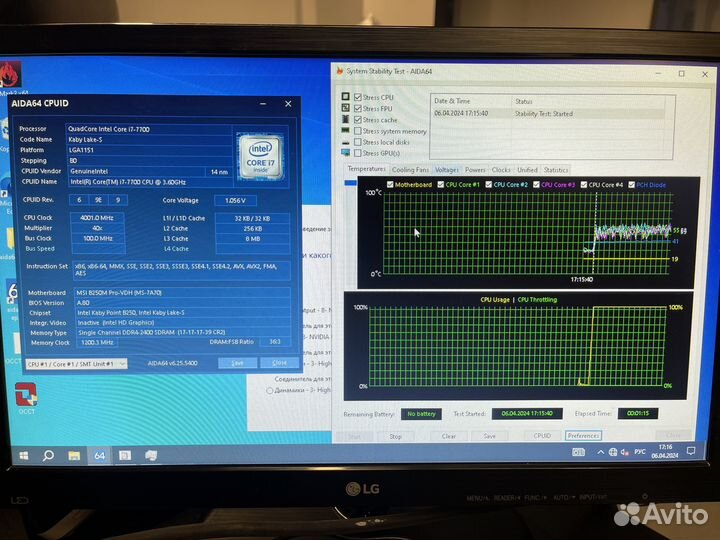This screenshot has height=540, width=720.
Task: Toggle CPU Core #4 graph checkbox
Action: pyautogui.click(x=584, y=185)
